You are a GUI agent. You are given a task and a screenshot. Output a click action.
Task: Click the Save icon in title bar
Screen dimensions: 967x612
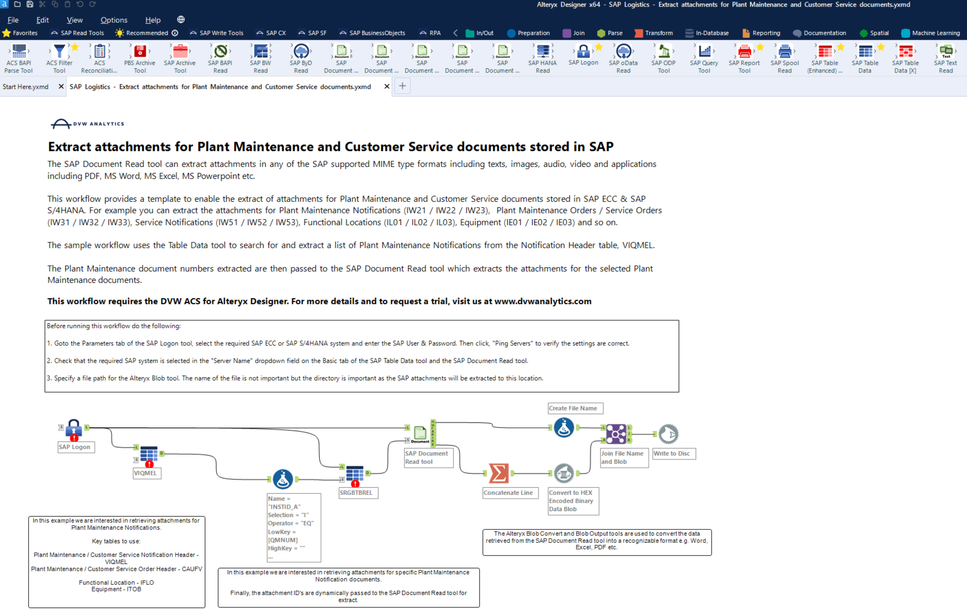pos(30,4)
